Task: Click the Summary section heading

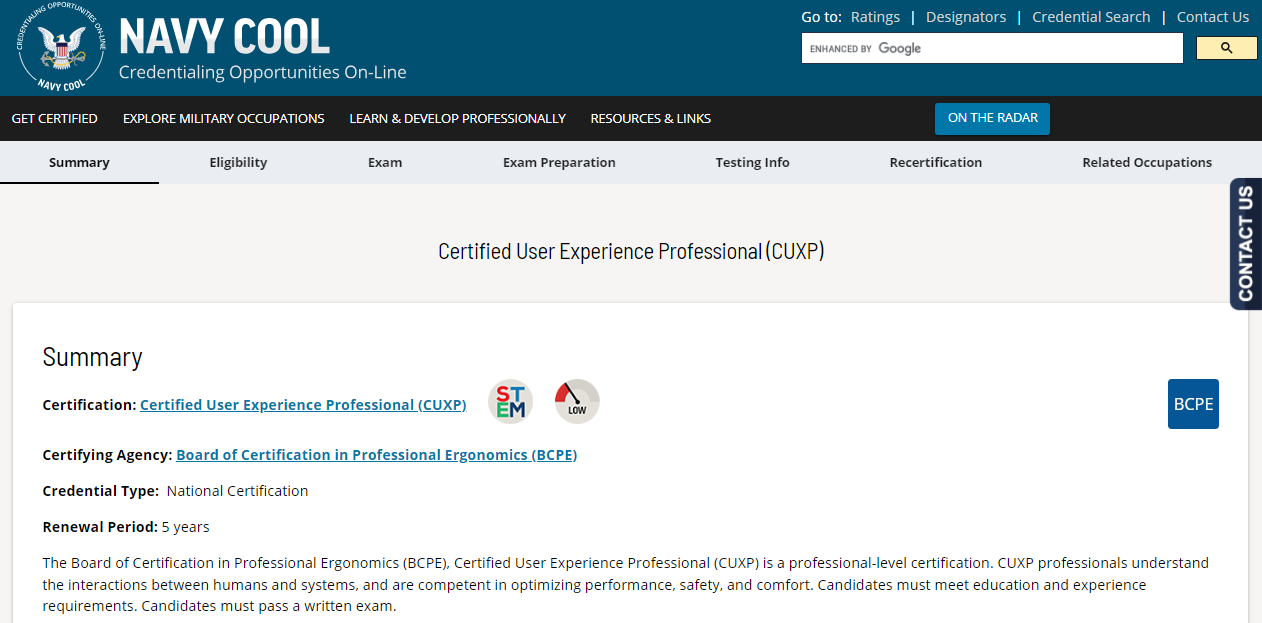Action: point(92,357)
